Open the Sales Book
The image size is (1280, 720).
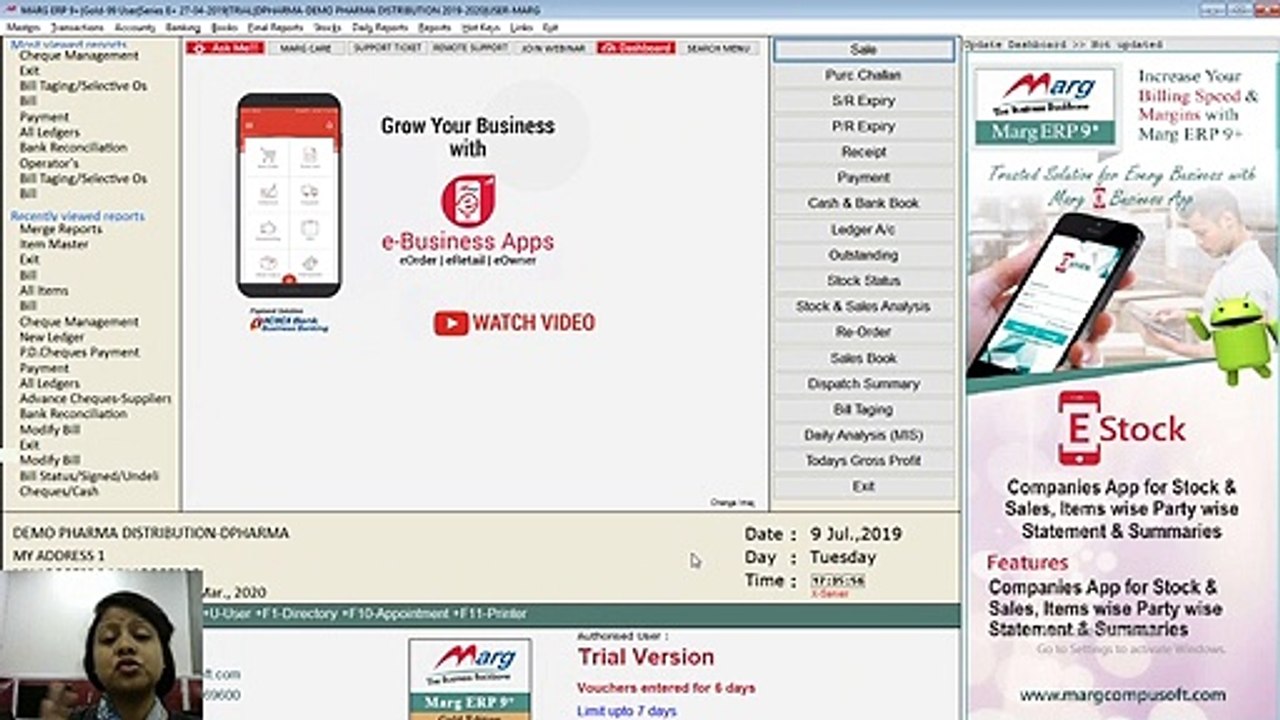(864, 358)
